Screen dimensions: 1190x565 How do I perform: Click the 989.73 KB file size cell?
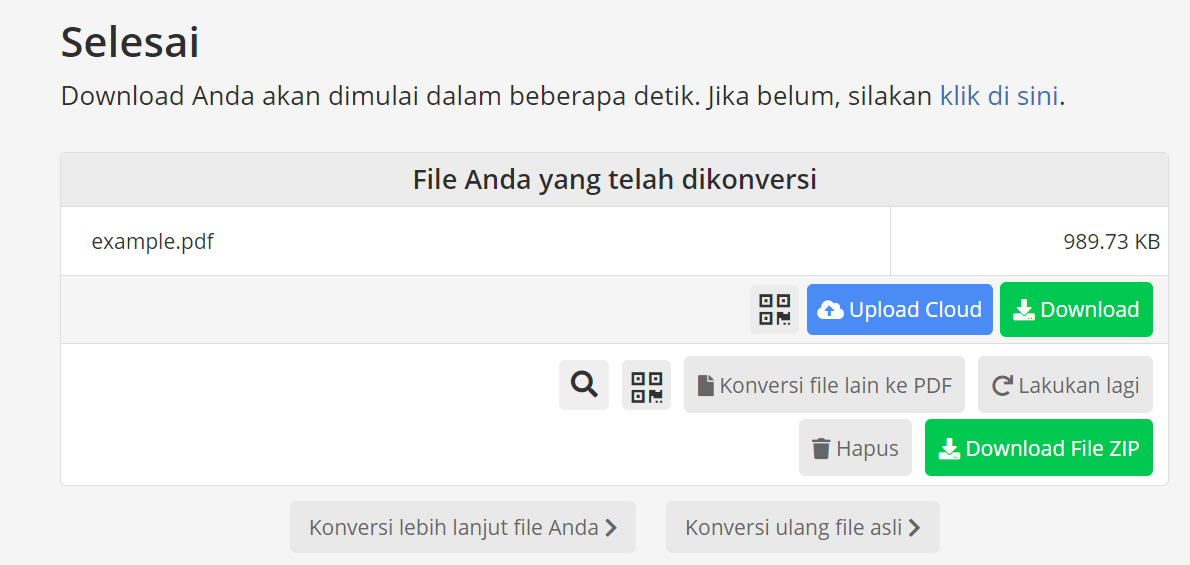pyautogui.click(x=1111, y=241)
